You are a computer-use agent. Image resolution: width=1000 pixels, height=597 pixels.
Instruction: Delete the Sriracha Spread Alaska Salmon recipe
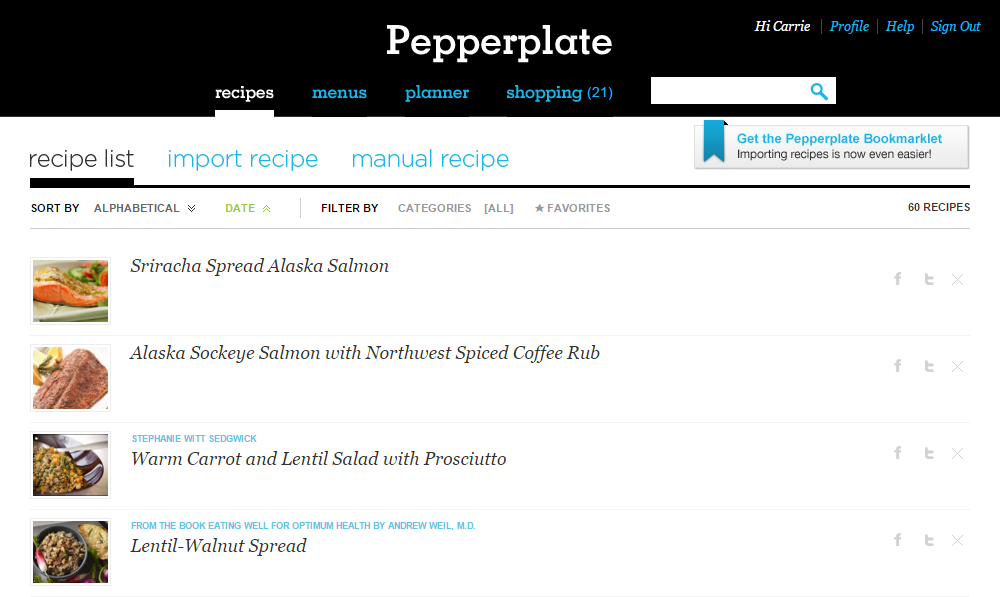coord(957,279)
